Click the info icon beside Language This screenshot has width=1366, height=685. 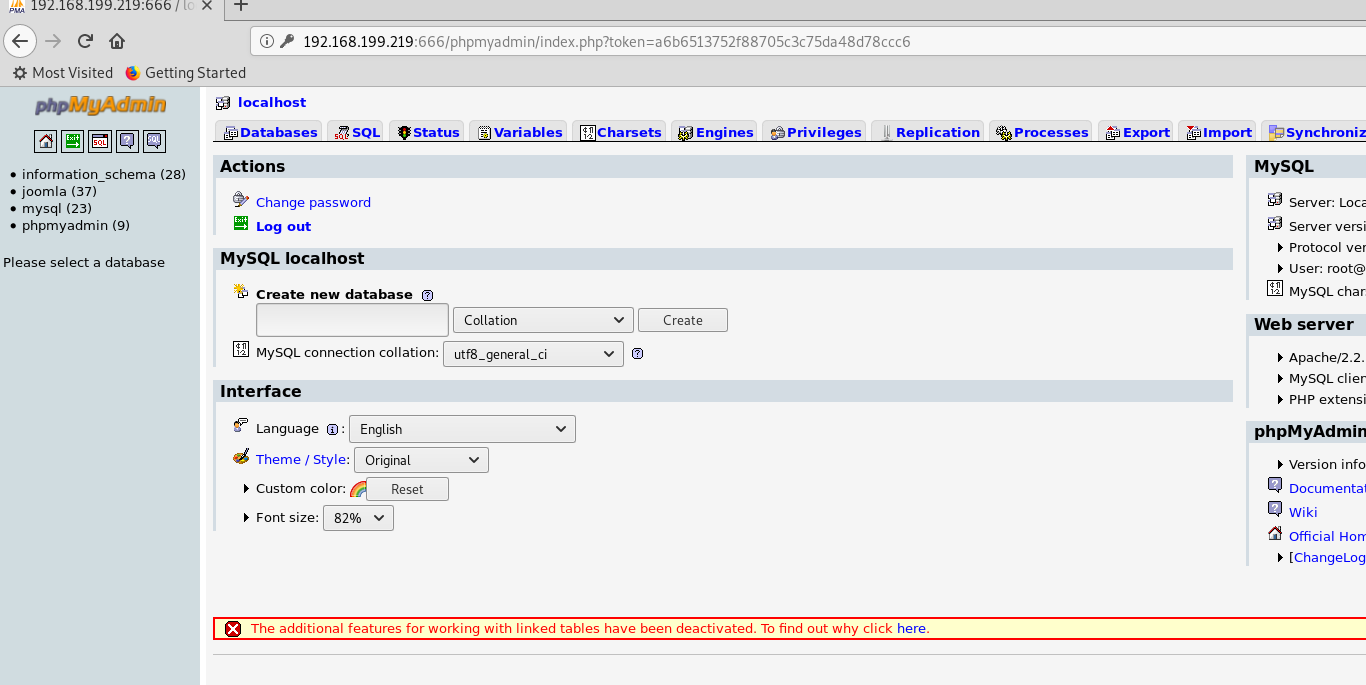coord(333,429)
